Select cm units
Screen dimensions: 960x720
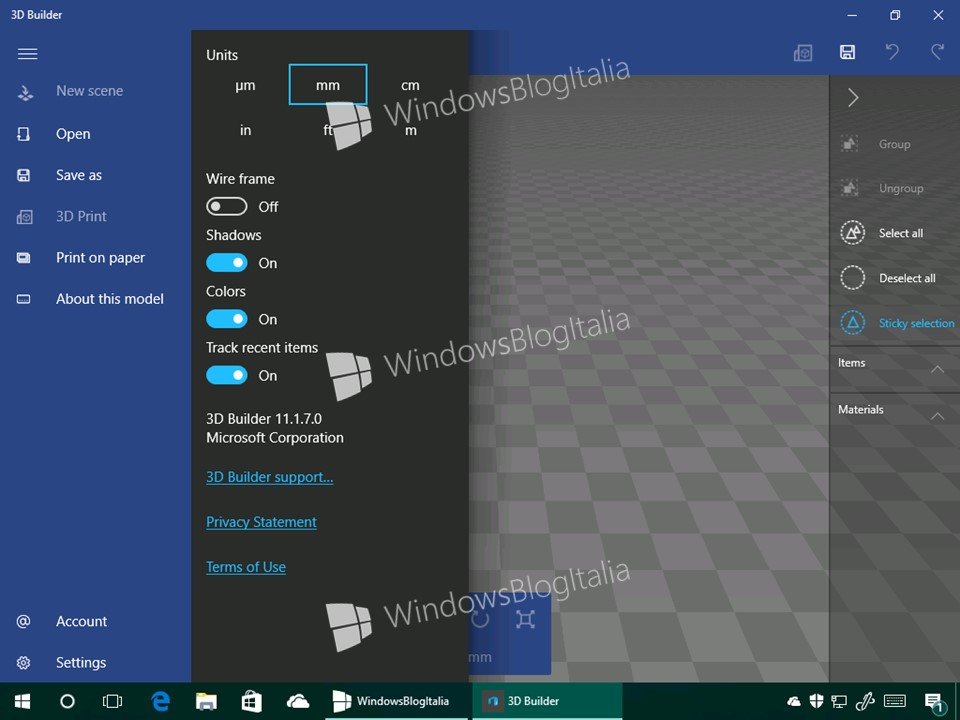pos(410,85)
